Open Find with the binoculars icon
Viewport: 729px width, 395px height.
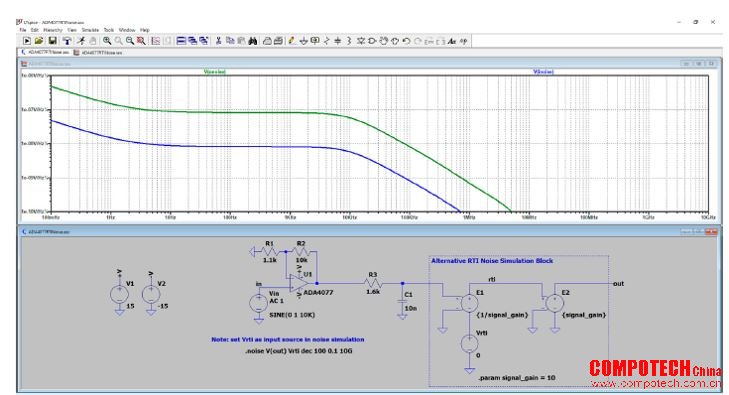[x=252, y=41]
